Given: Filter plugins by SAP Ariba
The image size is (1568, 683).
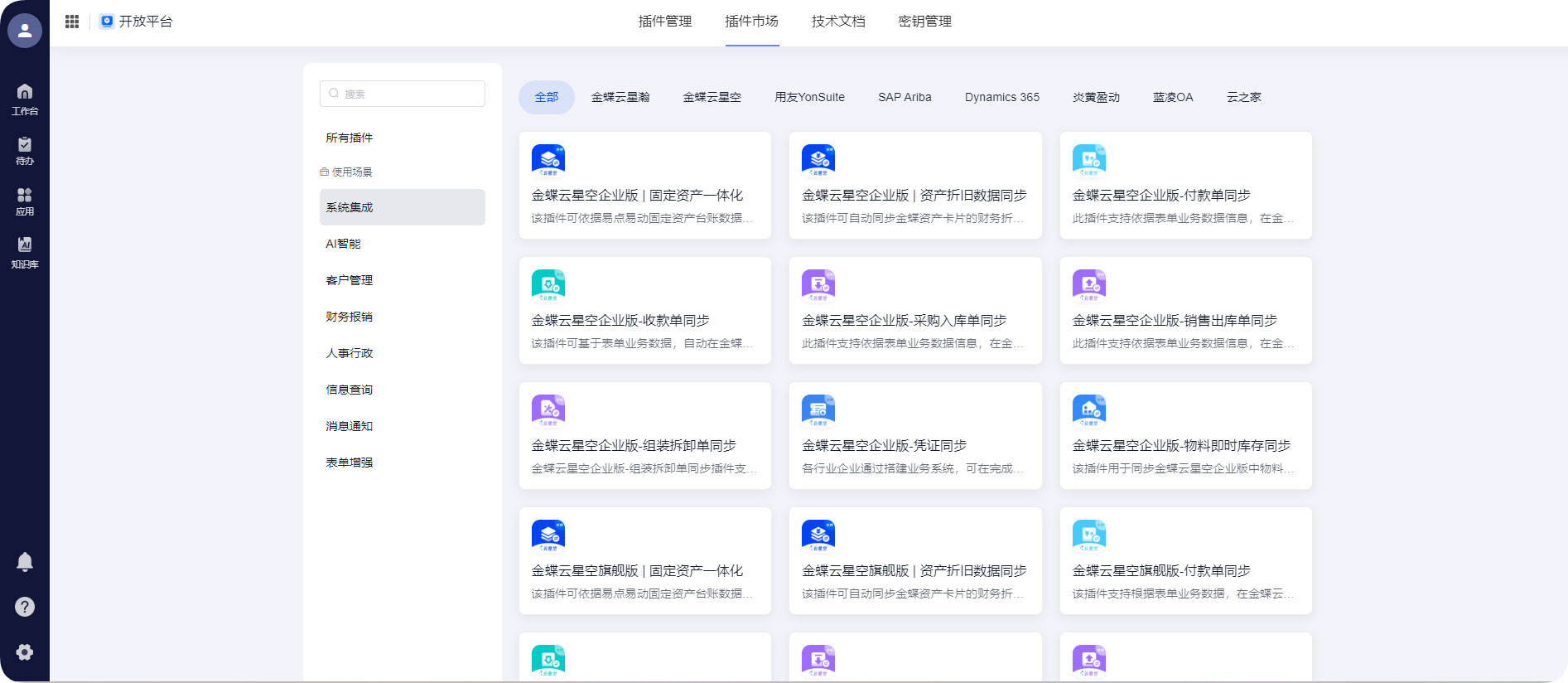Looking at the screenshot, I should click(905, 97).
